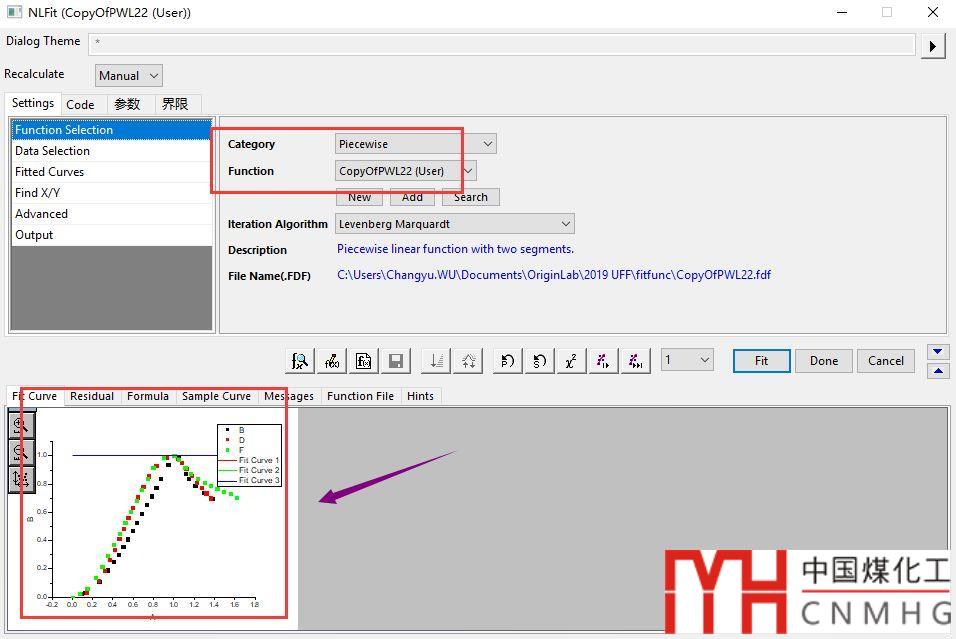The width and height of the screenshot is (956, 639).
Task: Click the Reinitialize Parameters (P) icon
Action: coord(507,361)
